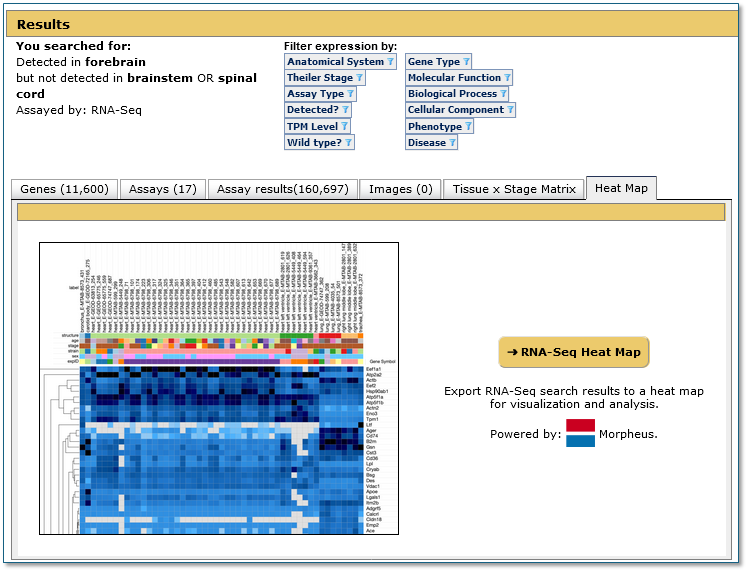Open the Assays (17) tab
The width and height of the screenshot is (748, 572).
click(x=163, y=189)
